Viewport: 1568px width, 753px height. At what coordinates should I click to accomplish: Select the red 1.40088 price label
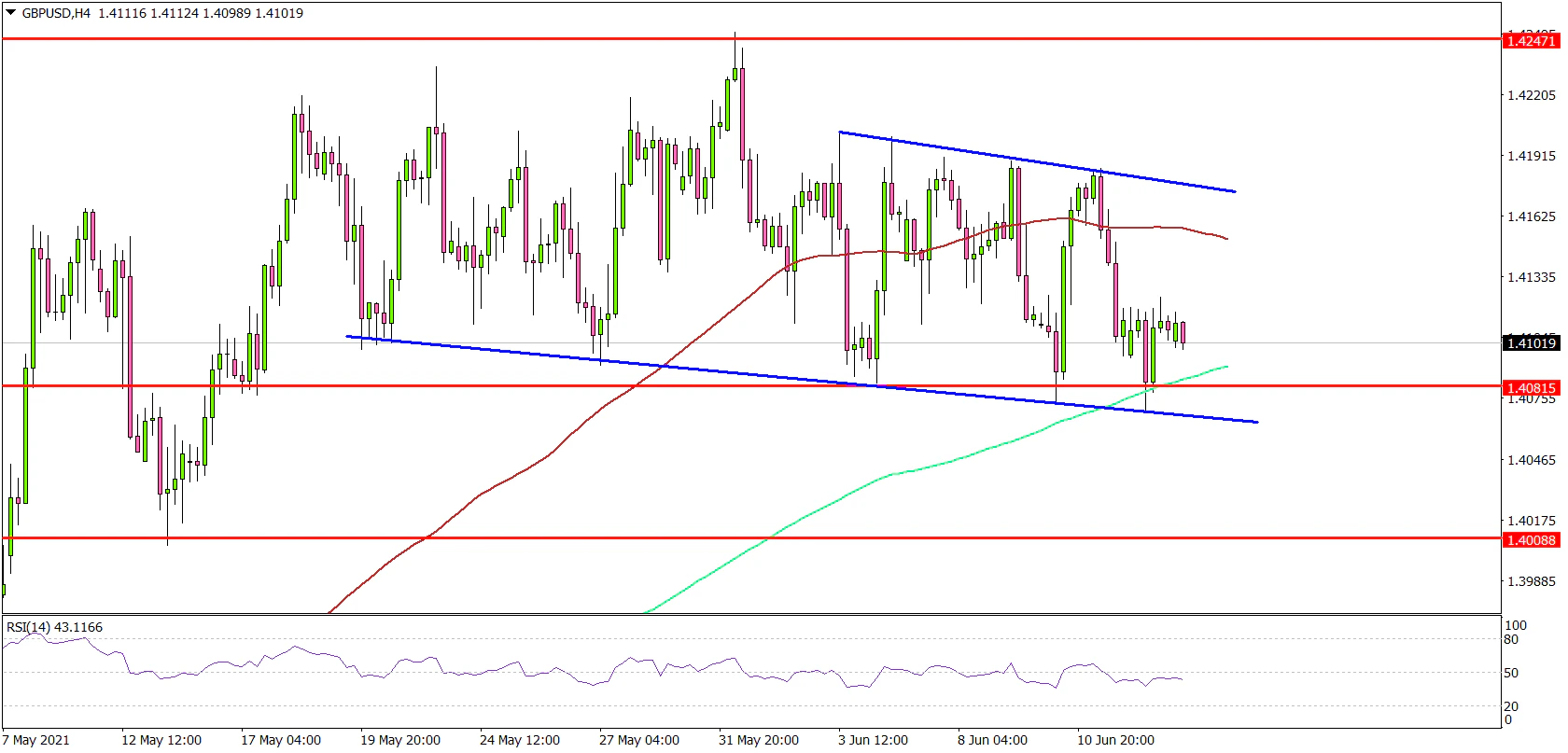click(x=1531, y=539)
